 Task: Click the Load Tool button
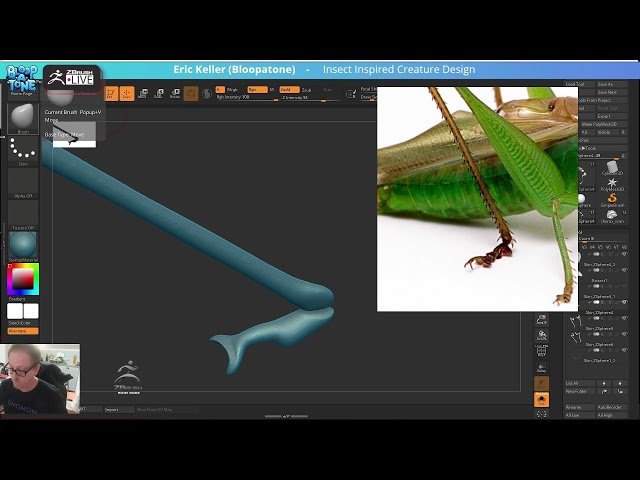pos(580,84)
